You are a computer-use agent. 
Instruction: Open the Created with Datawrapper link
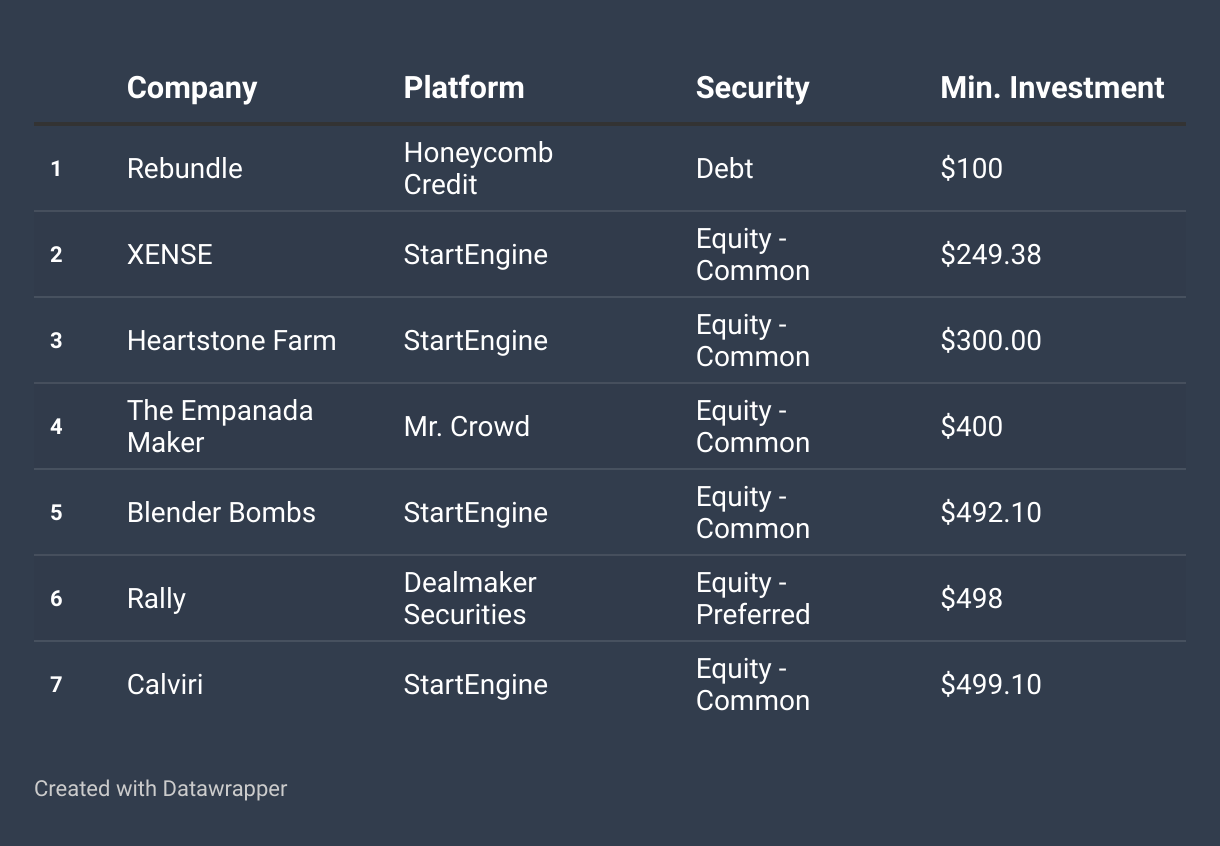click(161, 789)
